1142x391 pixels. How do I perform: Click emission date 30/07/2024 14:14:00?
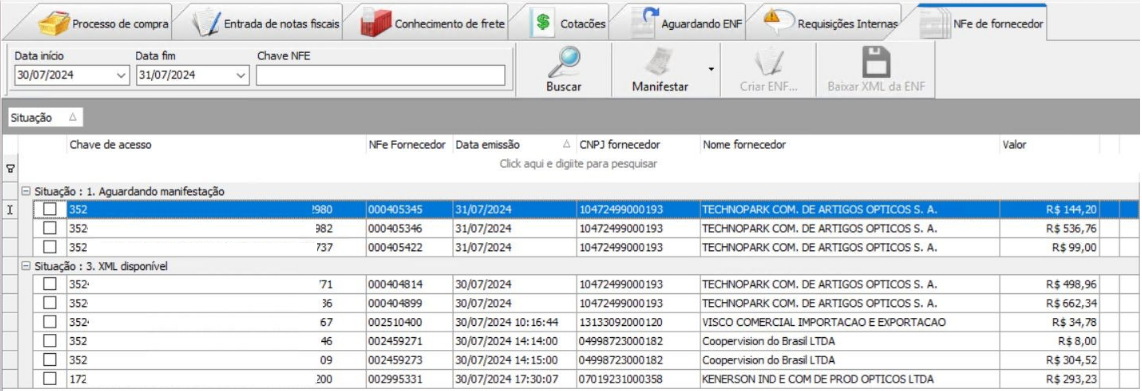(x=507, y=341)
